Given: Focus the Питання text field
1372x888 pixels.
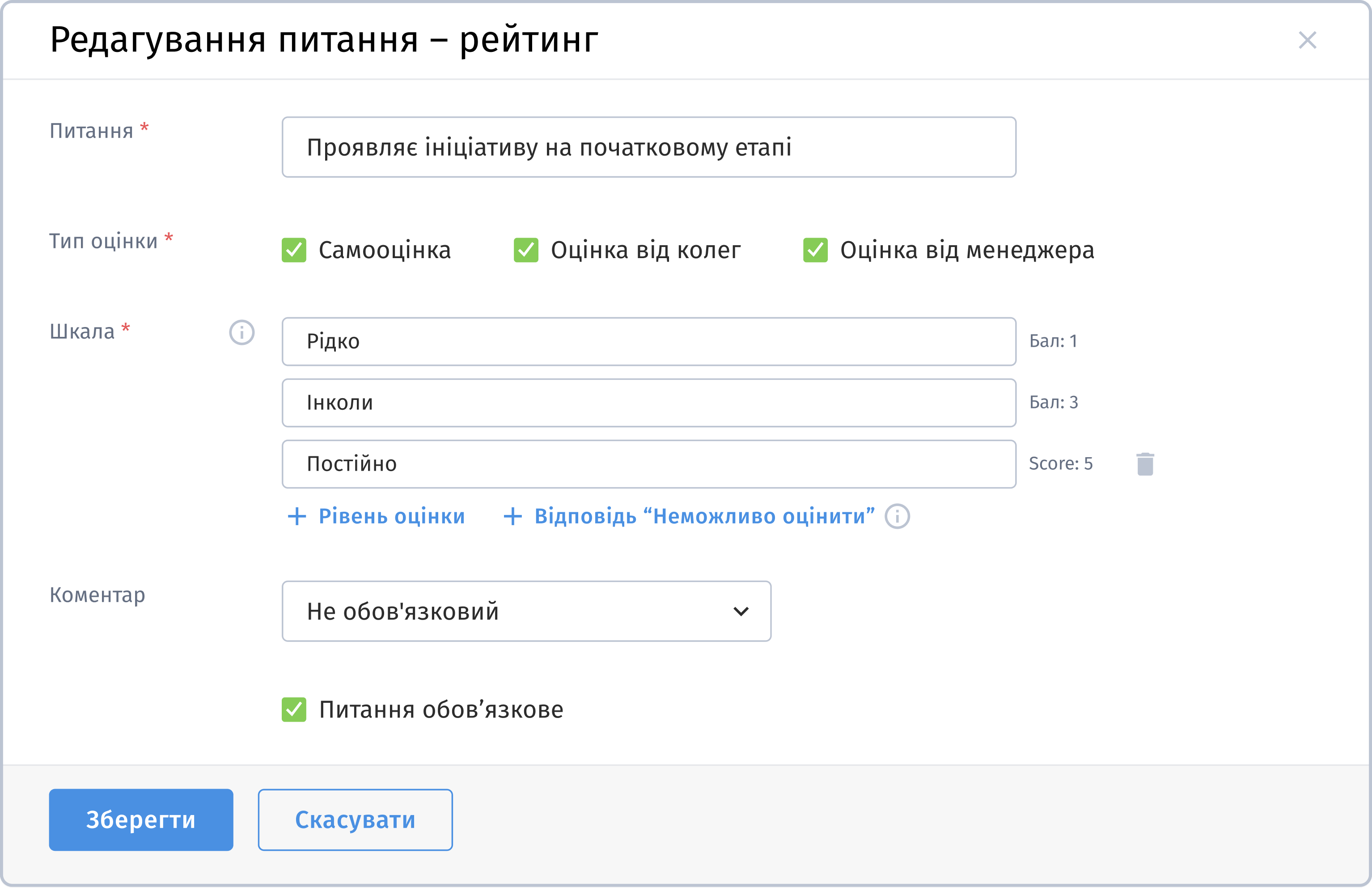Looking at the screenshot, I should 648,147.
